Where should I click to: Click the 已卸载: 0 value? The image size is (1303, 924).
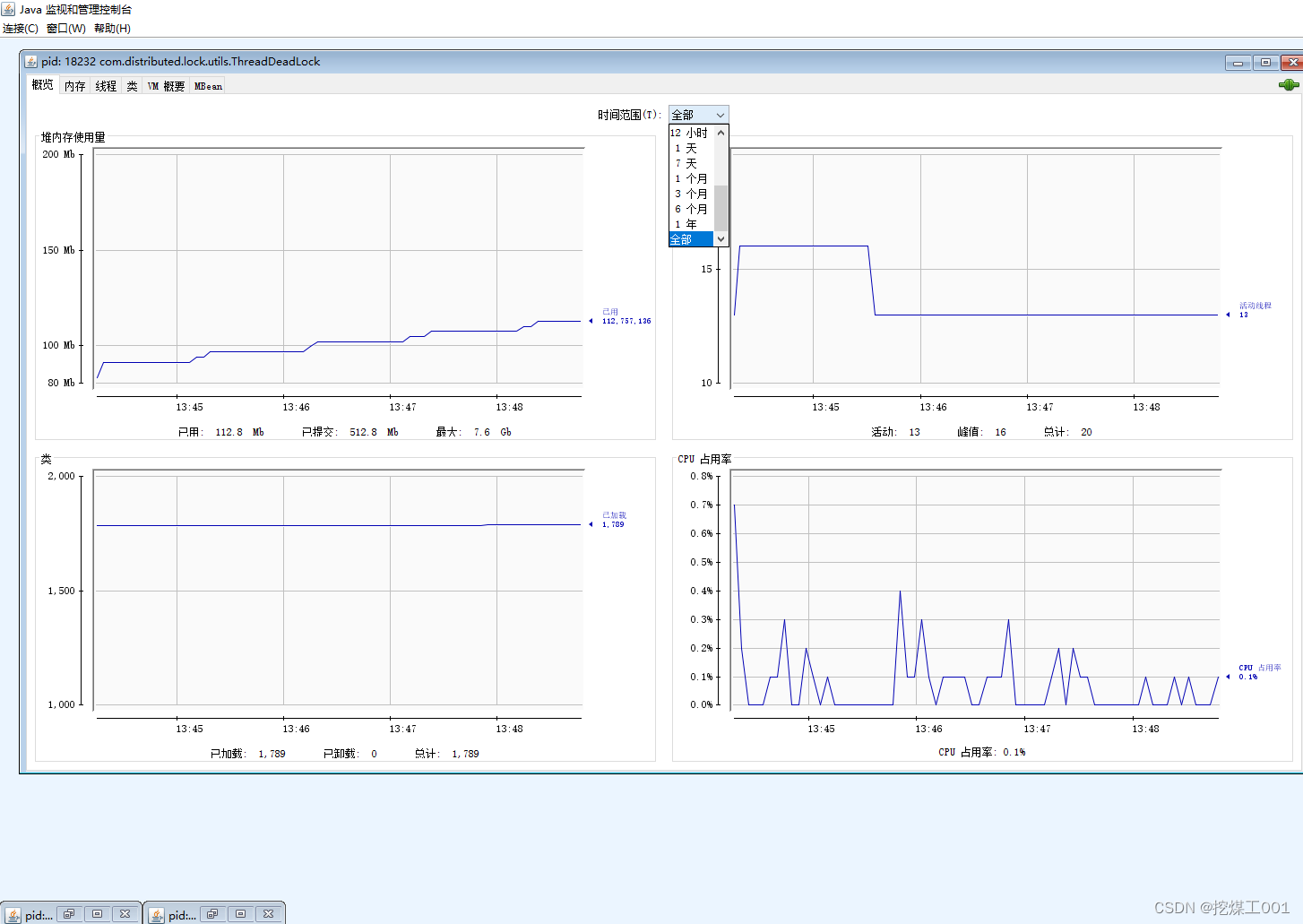coord(349,754)
